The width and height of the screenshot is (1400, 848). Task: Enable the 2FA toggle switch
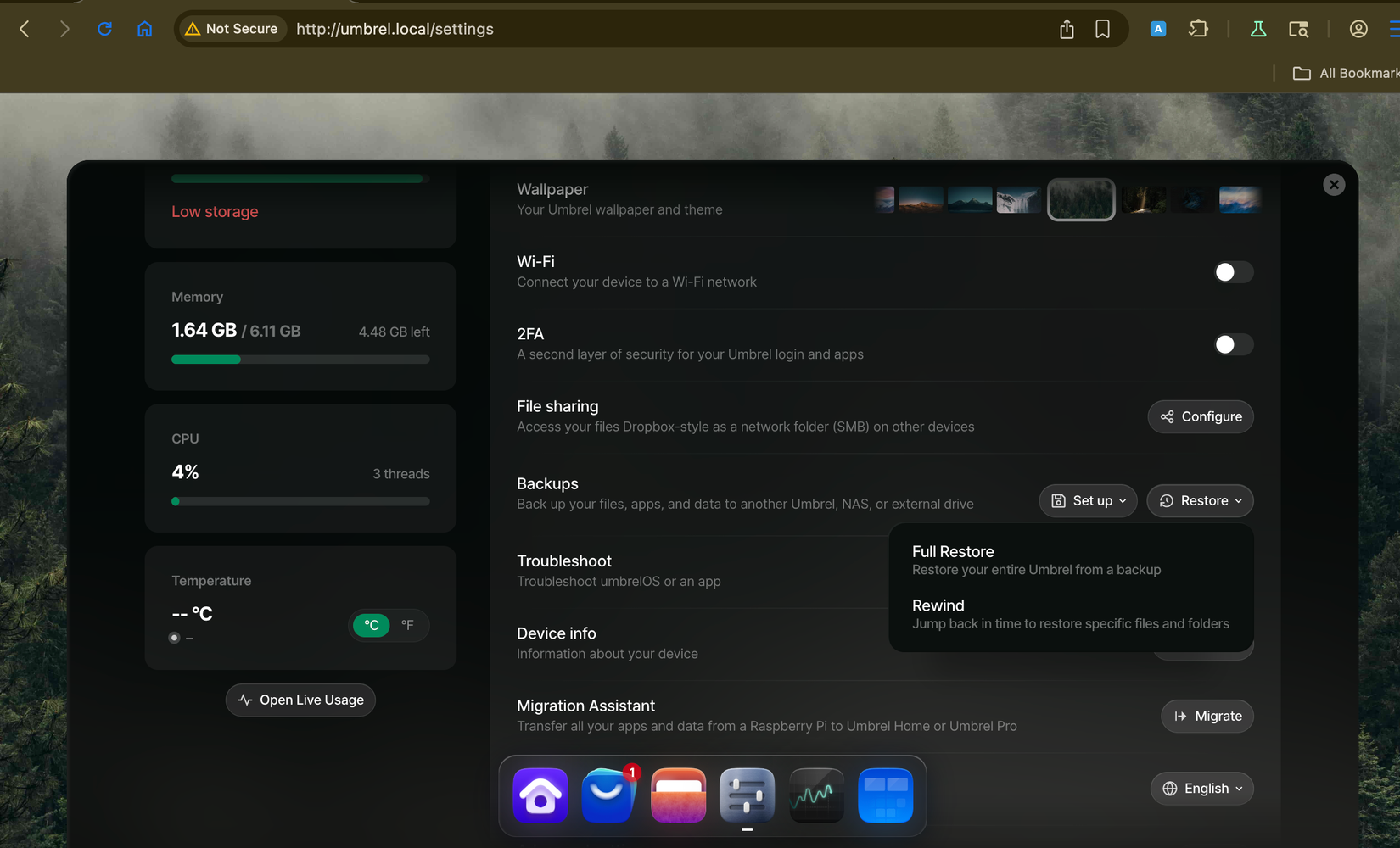pyautogui.click(x=1233, y=344)
